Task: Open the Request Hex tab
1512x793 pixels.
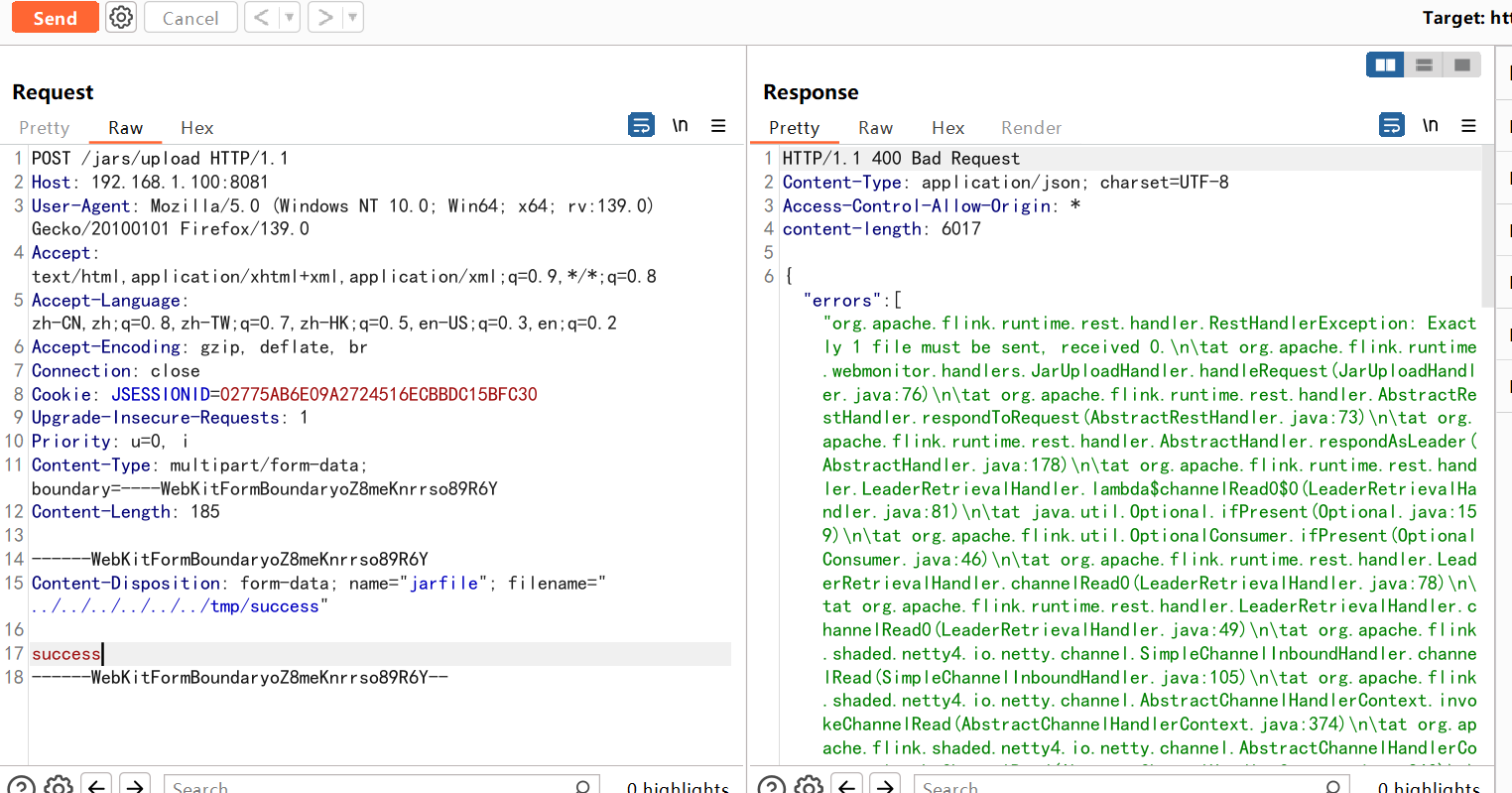Action: click(x=196, y=128)
